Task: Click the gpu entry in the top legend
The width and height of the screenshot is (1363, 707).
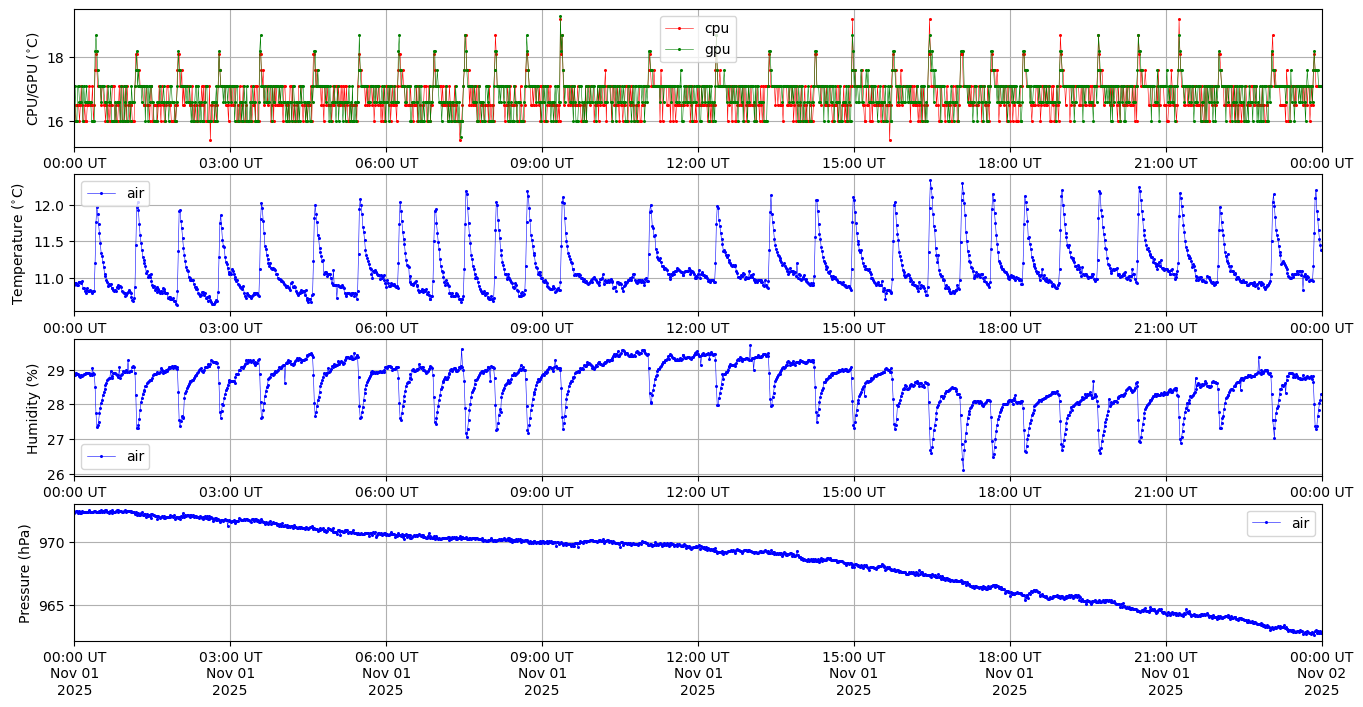Action: click(x=717, y=48)
